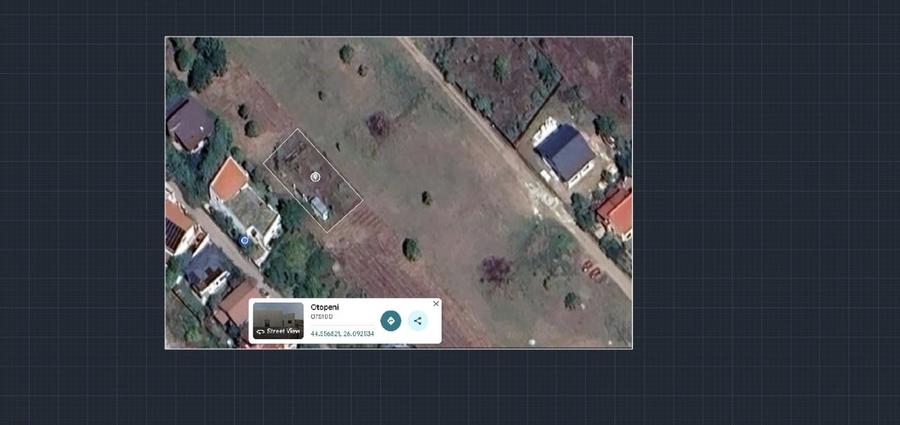Click the purple bush in the lower-right field
The width and height of the screenshot is (900, 425).
pyautogui.click(x=494, y=268)
